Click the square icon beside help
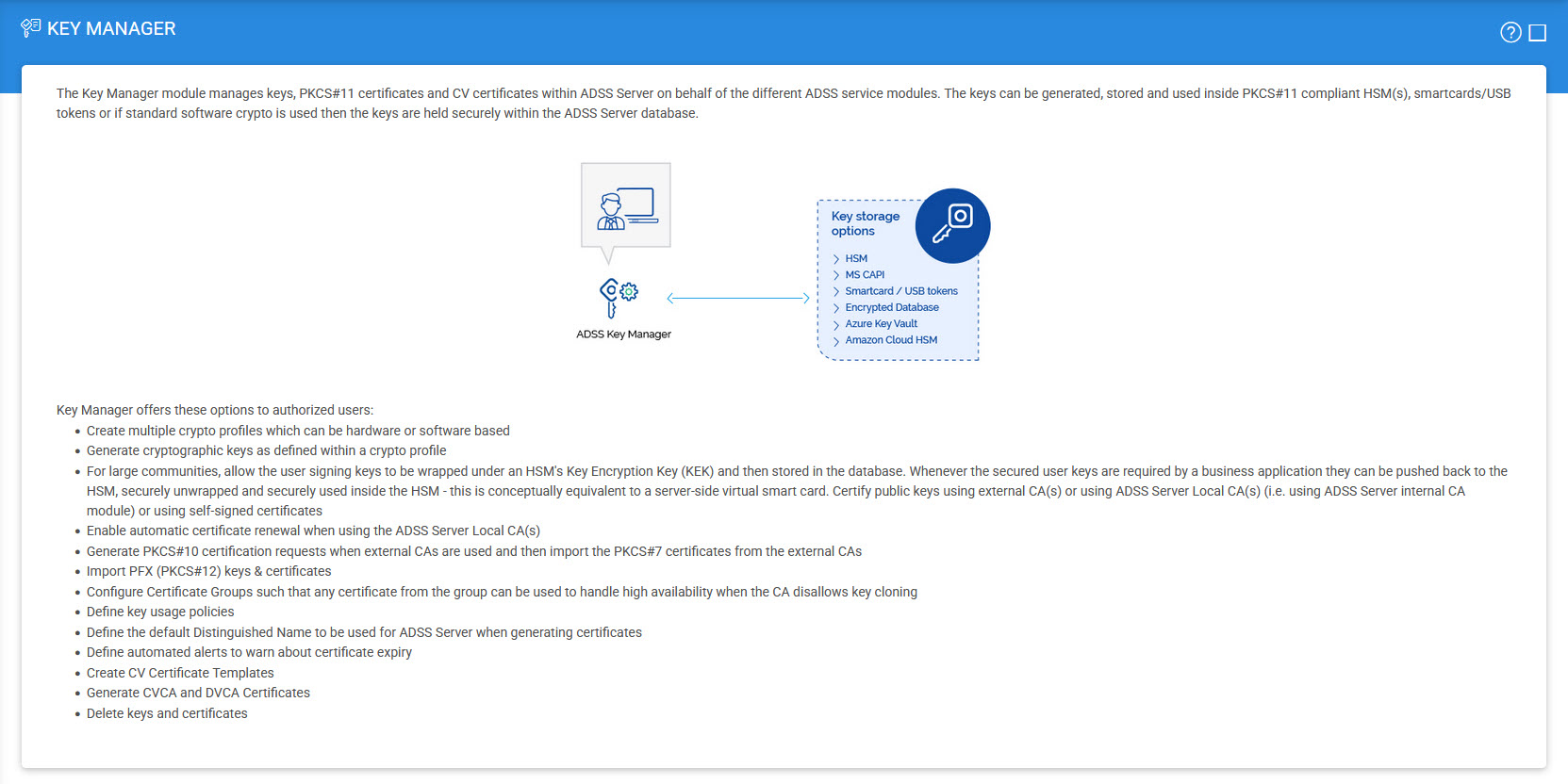 1537,33
